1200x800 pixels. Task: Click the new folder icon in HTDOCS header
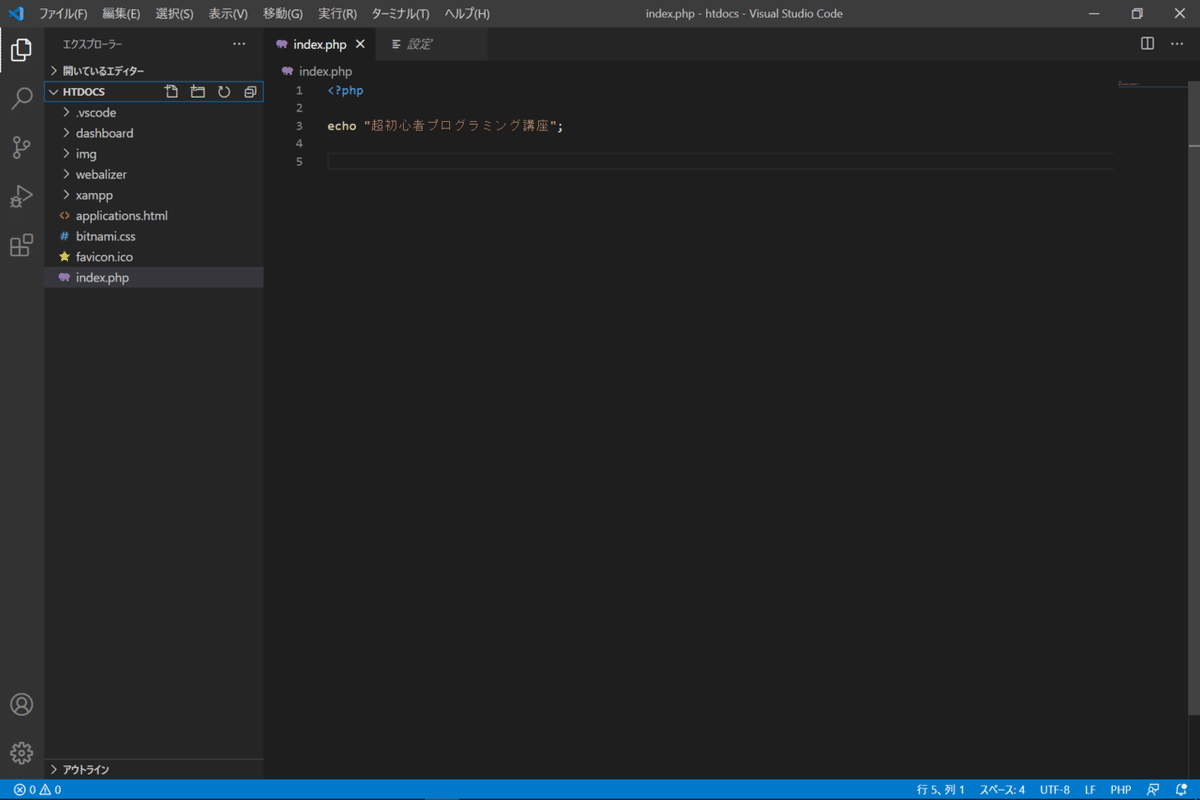pos(198,92)
